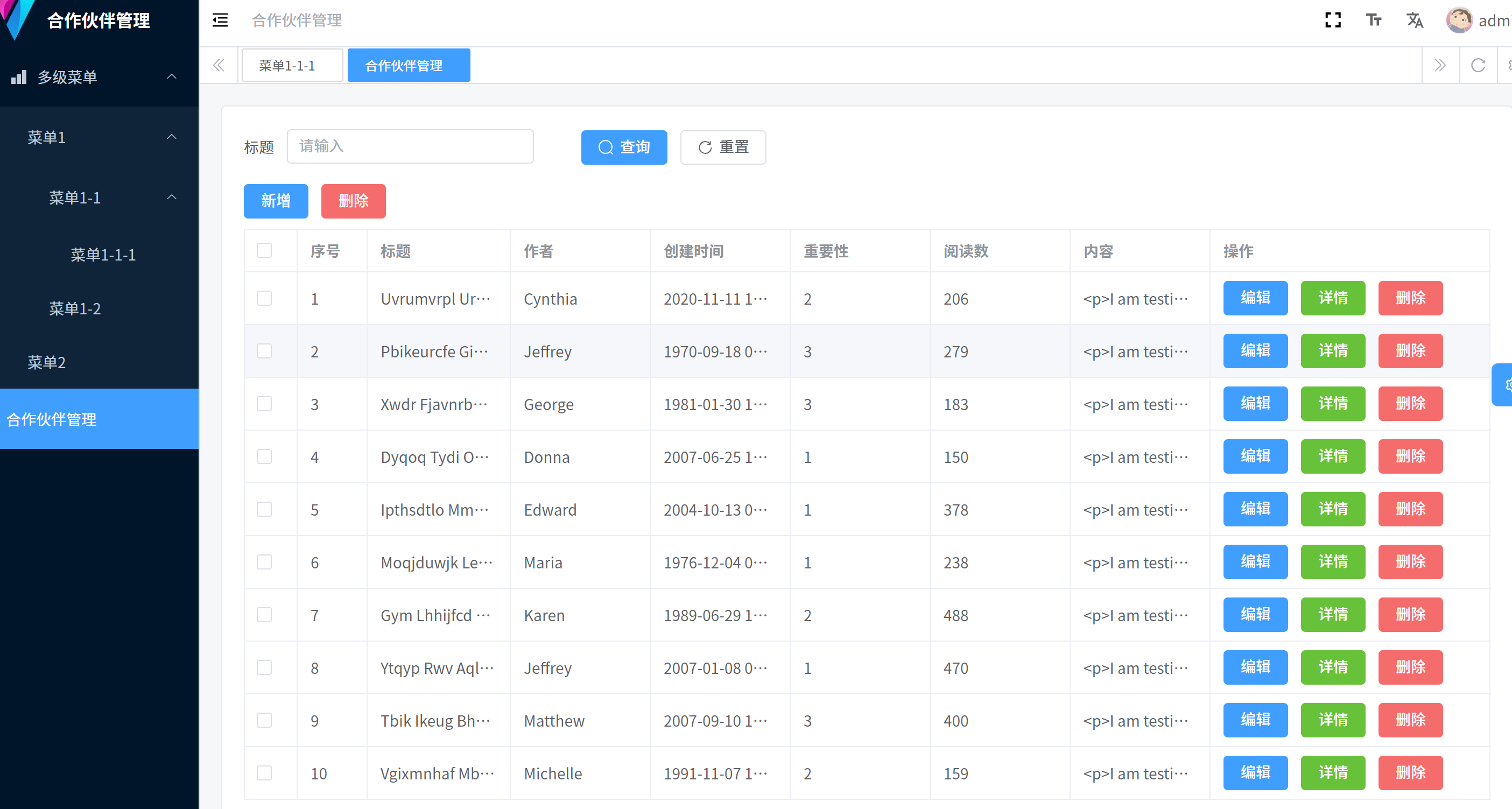Edit row 1 Cynthia with 编辑
The image size is (1512, 809).
tap(1255, 298)
